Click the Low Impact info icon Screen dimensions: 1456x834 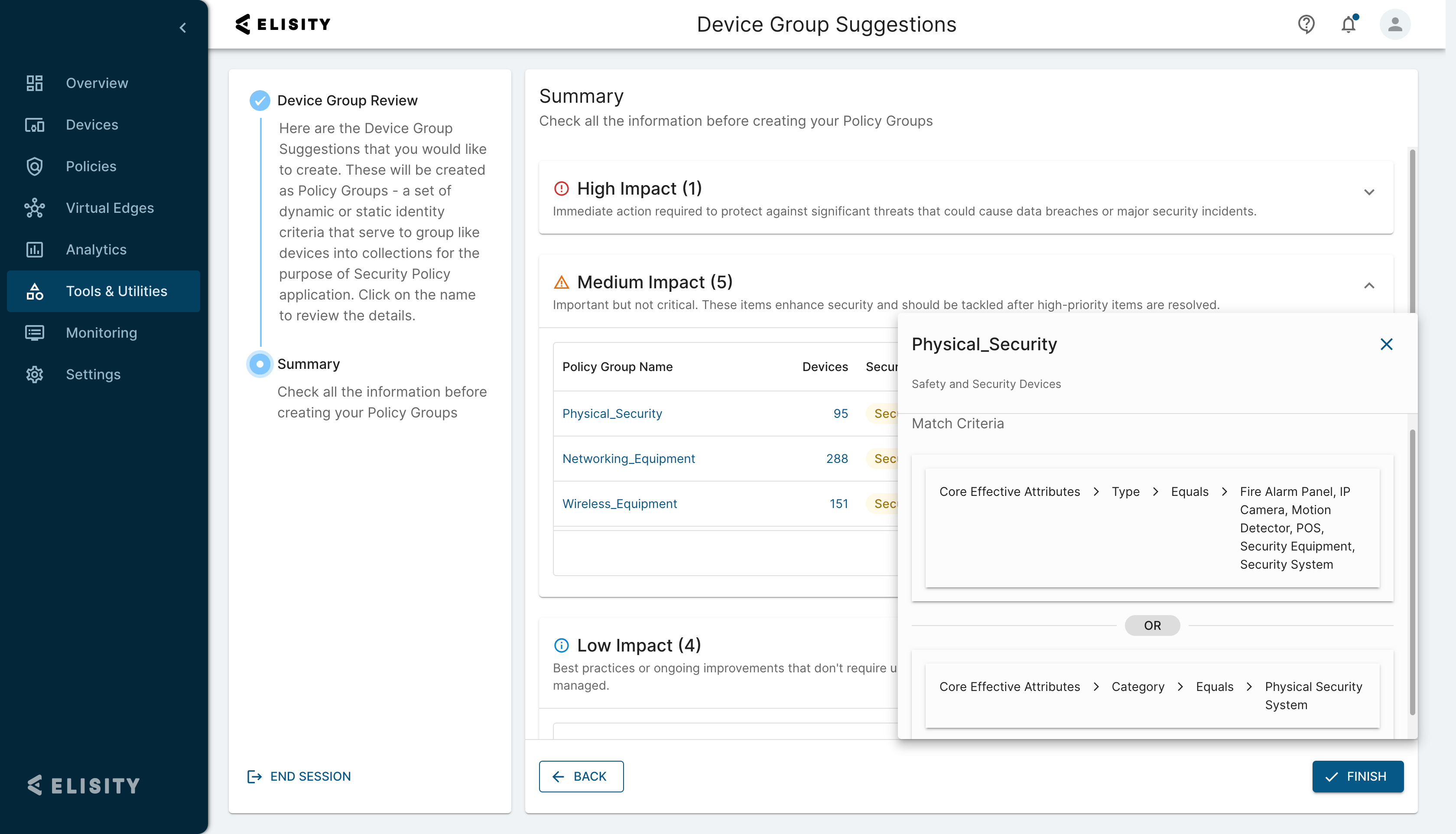(x=561, y=645)
